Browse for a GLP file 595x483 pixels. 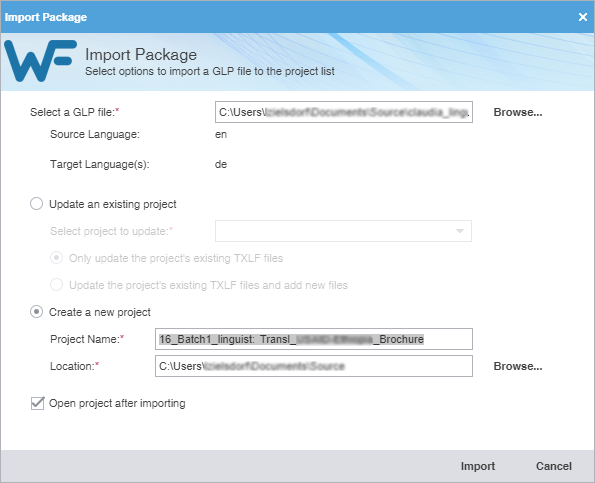point(518,112)
